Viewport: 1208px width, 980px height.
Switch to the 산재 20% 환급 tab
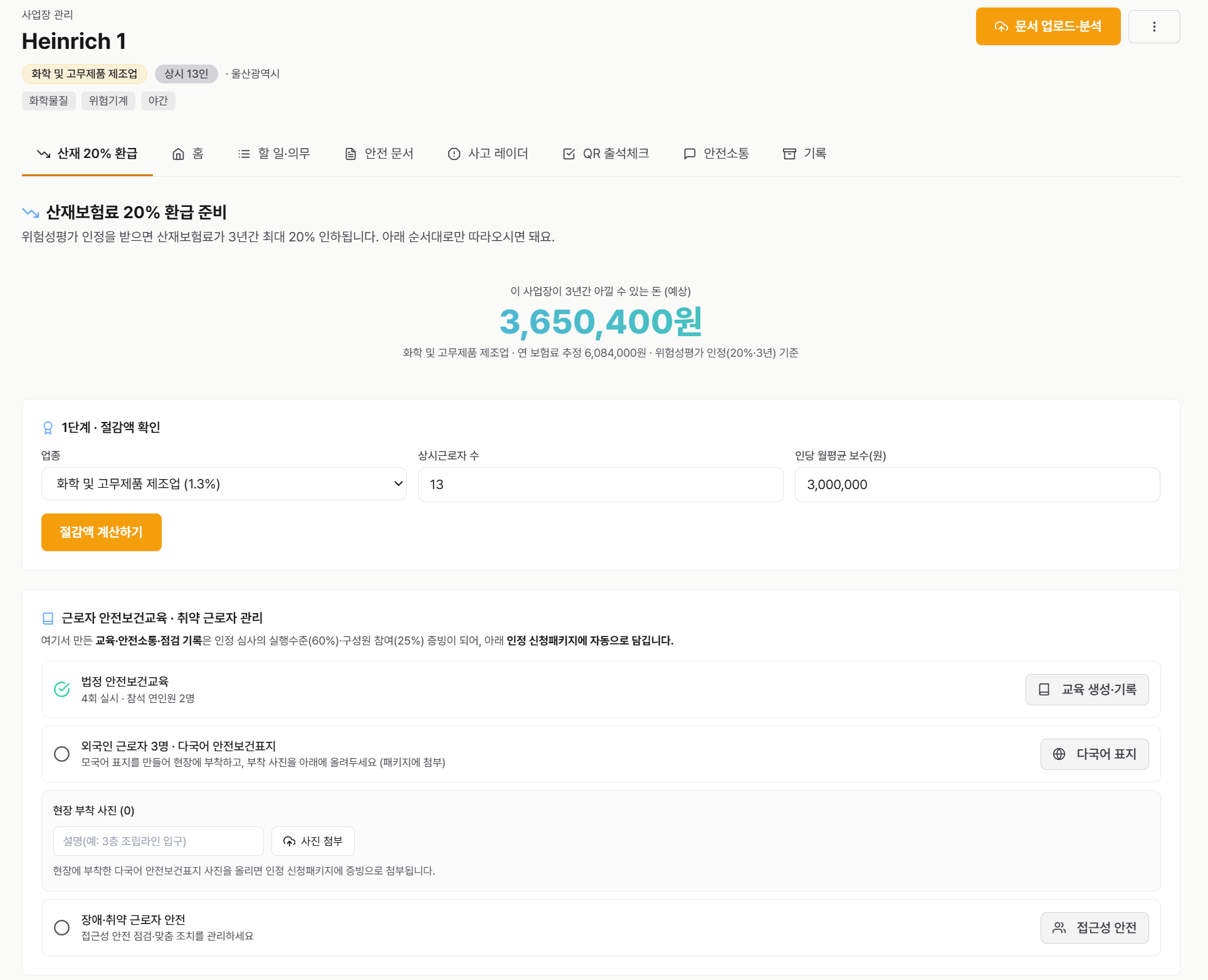click(87, 154)
